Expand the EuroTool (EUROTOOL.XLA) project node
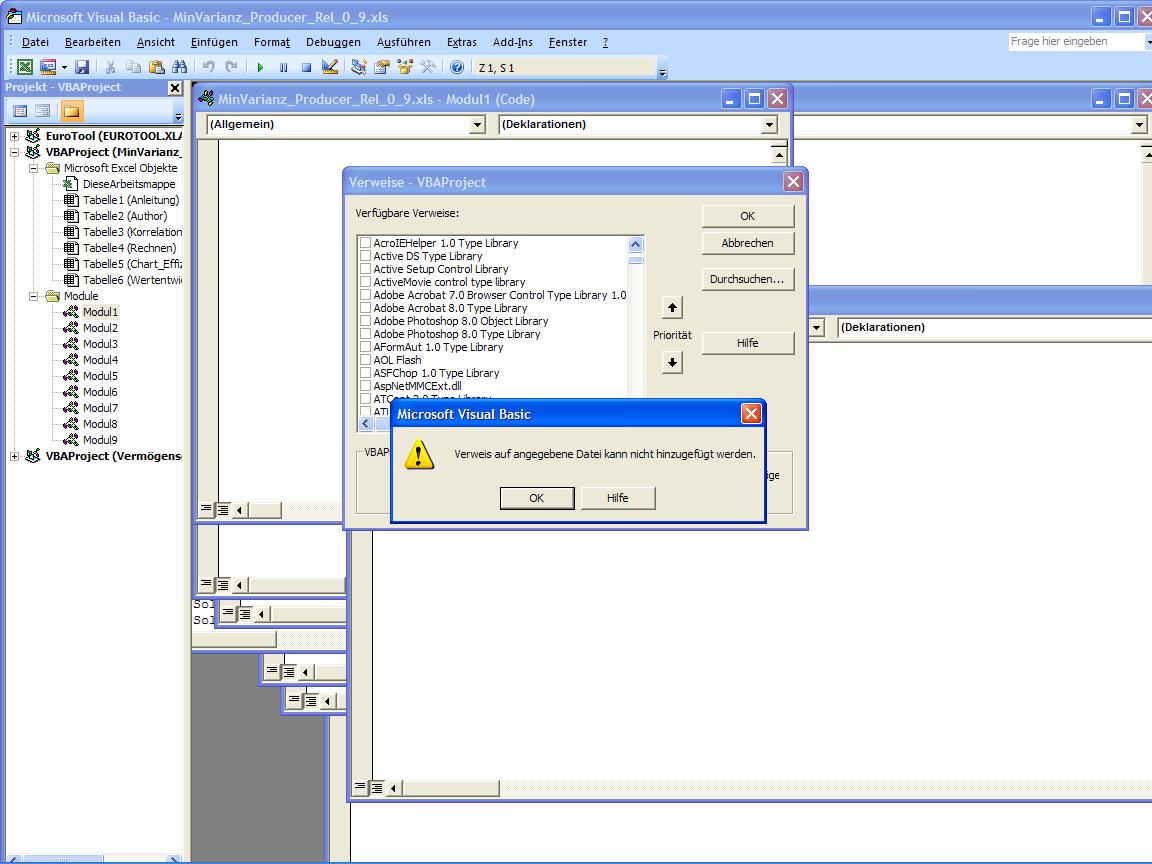1152x864 pixels. coord(14,136)
